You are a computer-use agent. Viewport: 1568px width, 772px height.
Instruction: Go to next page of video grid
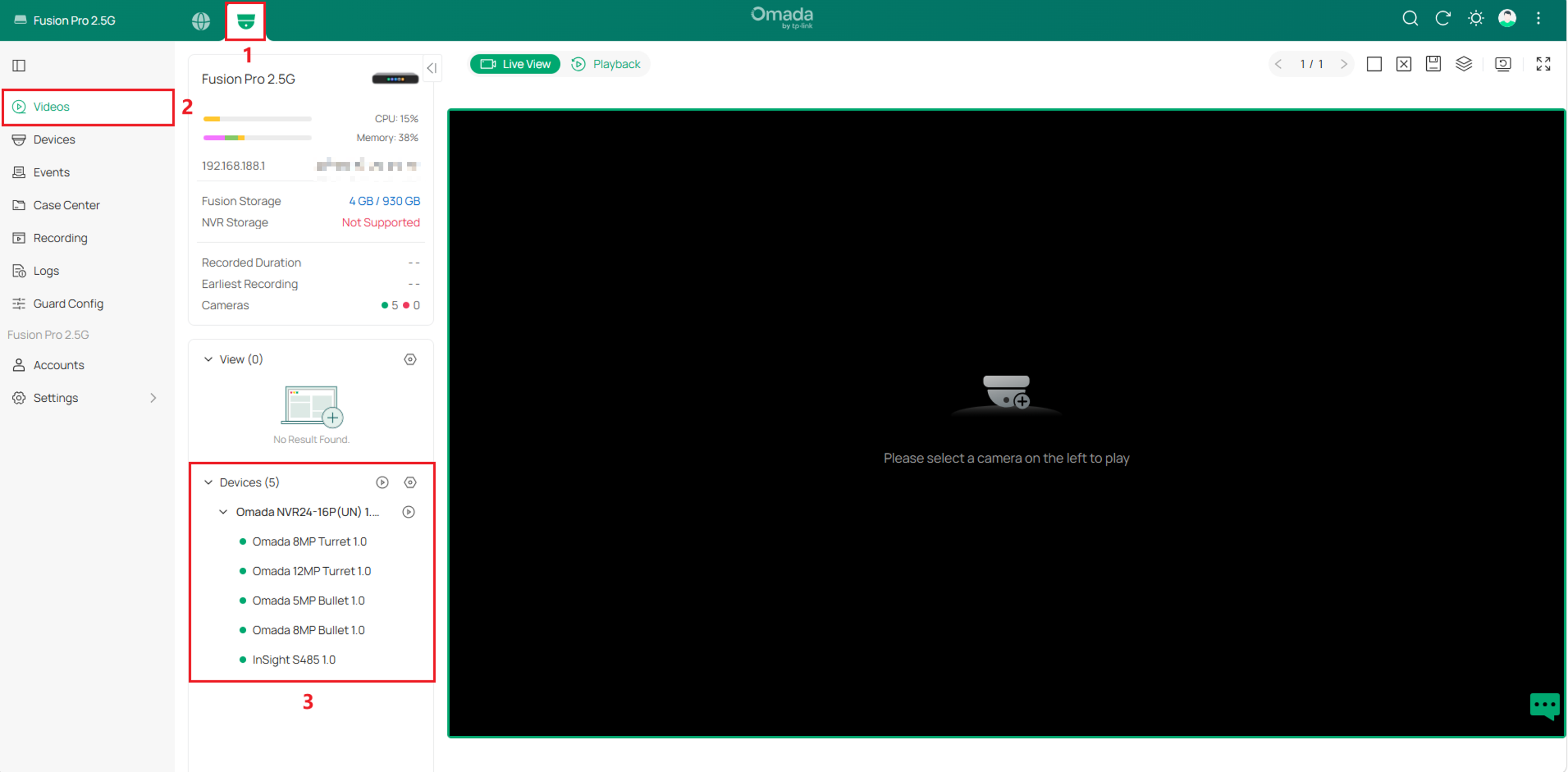click(1344, 64)
